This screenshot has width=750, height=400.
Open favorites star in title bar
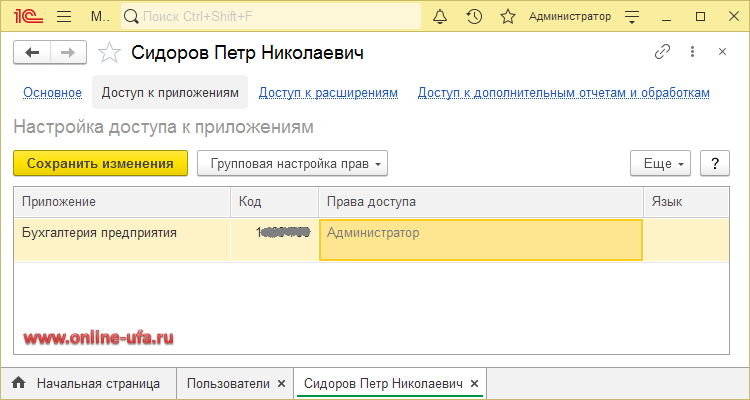[x=507, y=16]
